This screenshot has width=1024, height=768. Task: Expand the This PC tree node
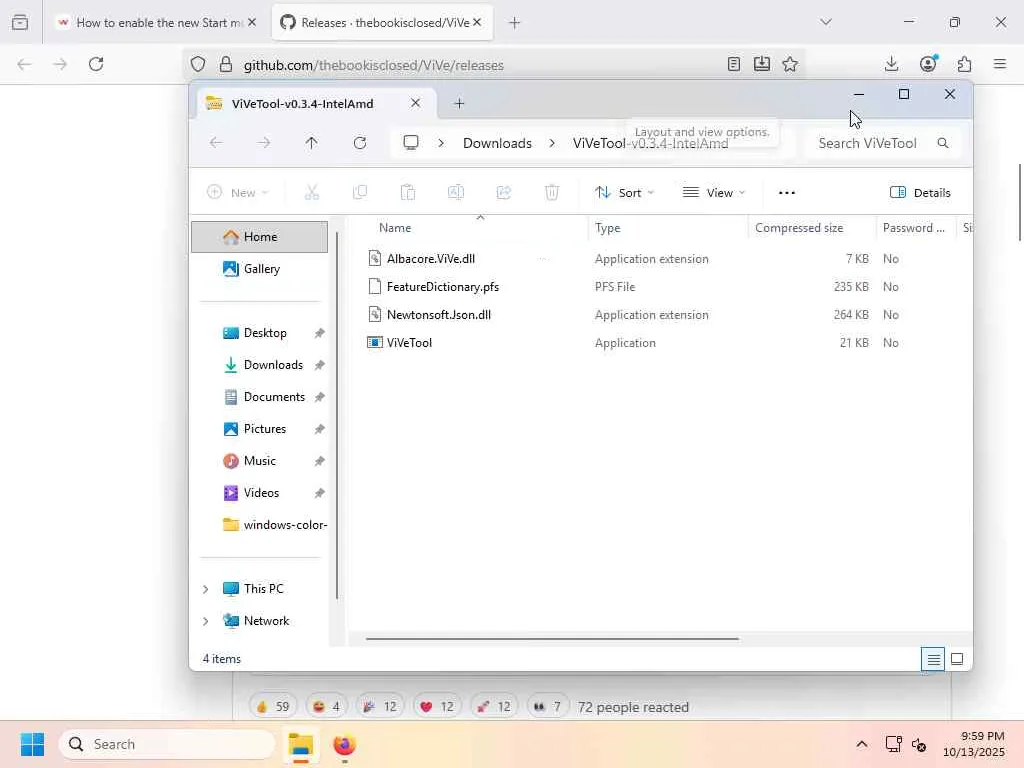[206, 589]
